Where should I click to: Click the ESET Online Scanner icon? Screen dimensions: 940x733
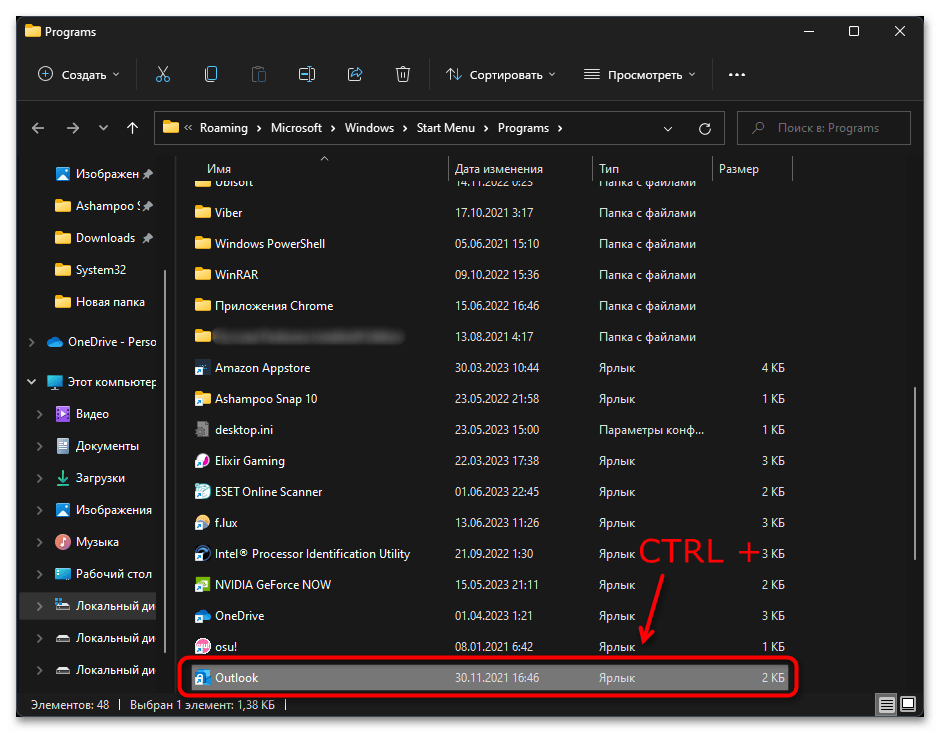point(203,492)
